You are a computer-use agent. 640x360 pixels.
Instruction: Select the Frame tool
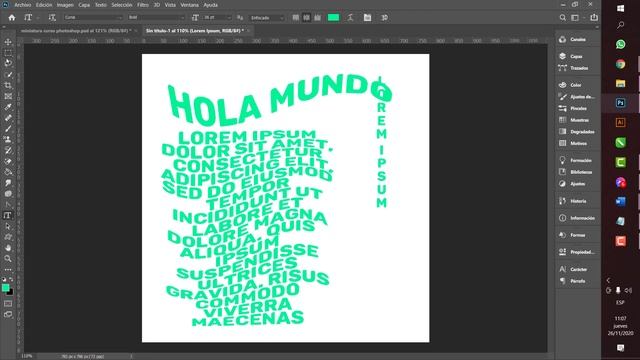(x=8, y=96)
